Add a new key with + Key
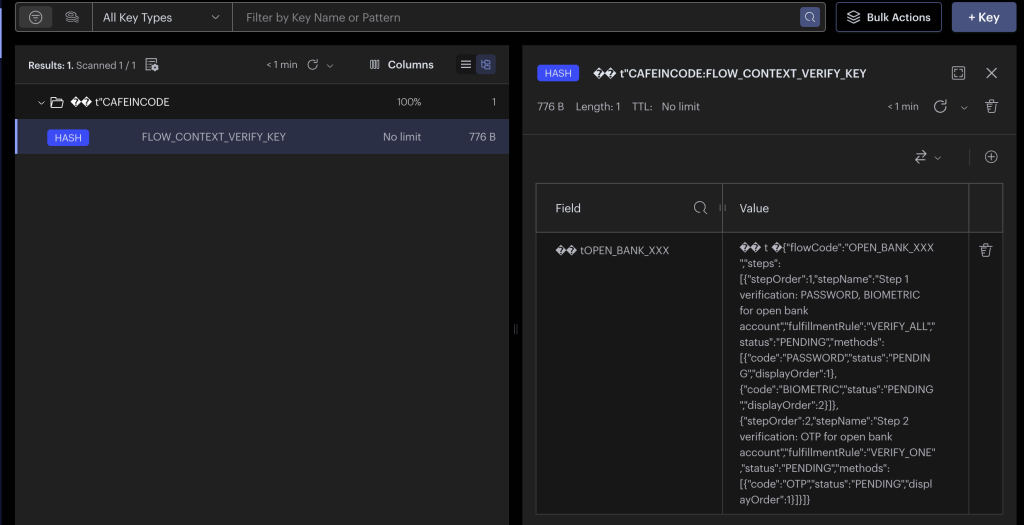The height and width of the screenshot is (525, 1024). point(984,18)
